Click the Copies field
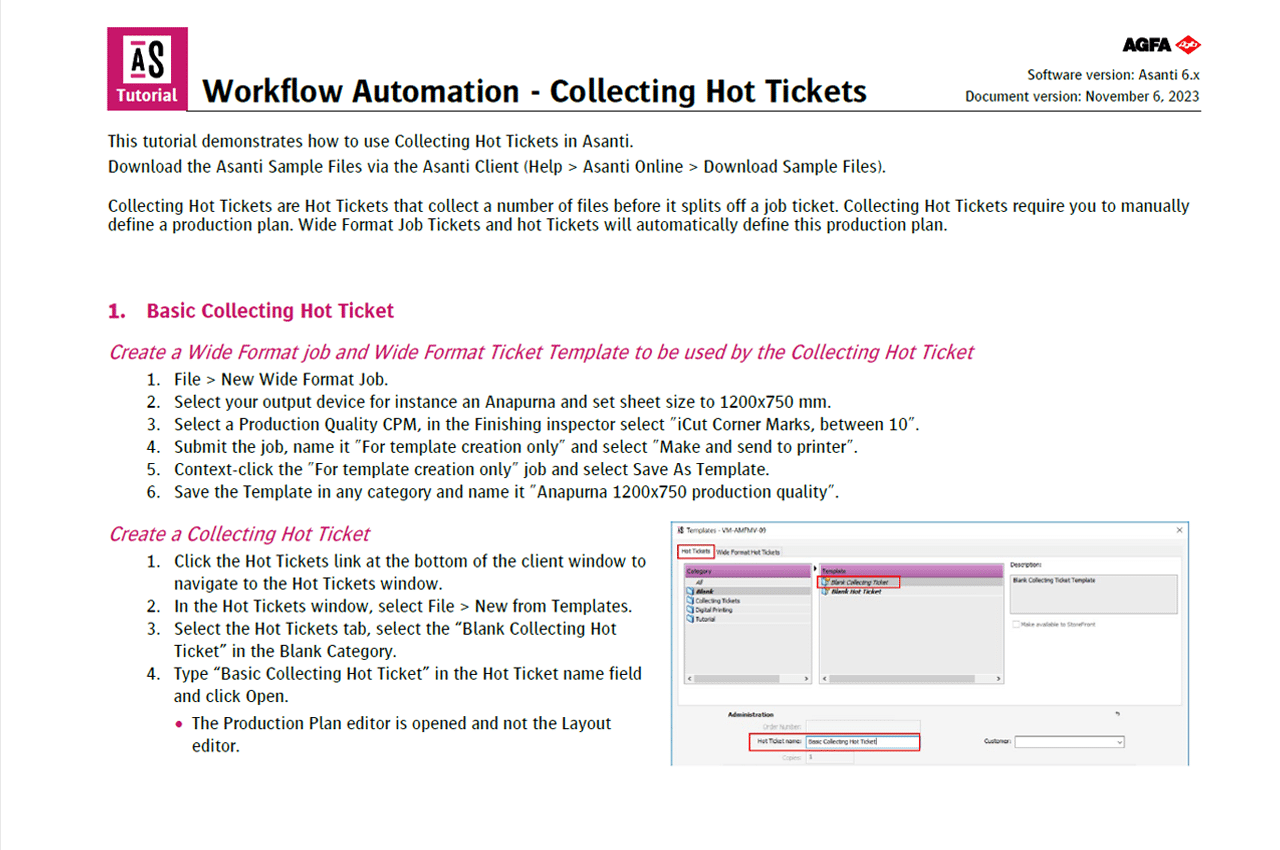 click(x=830, y=757)
